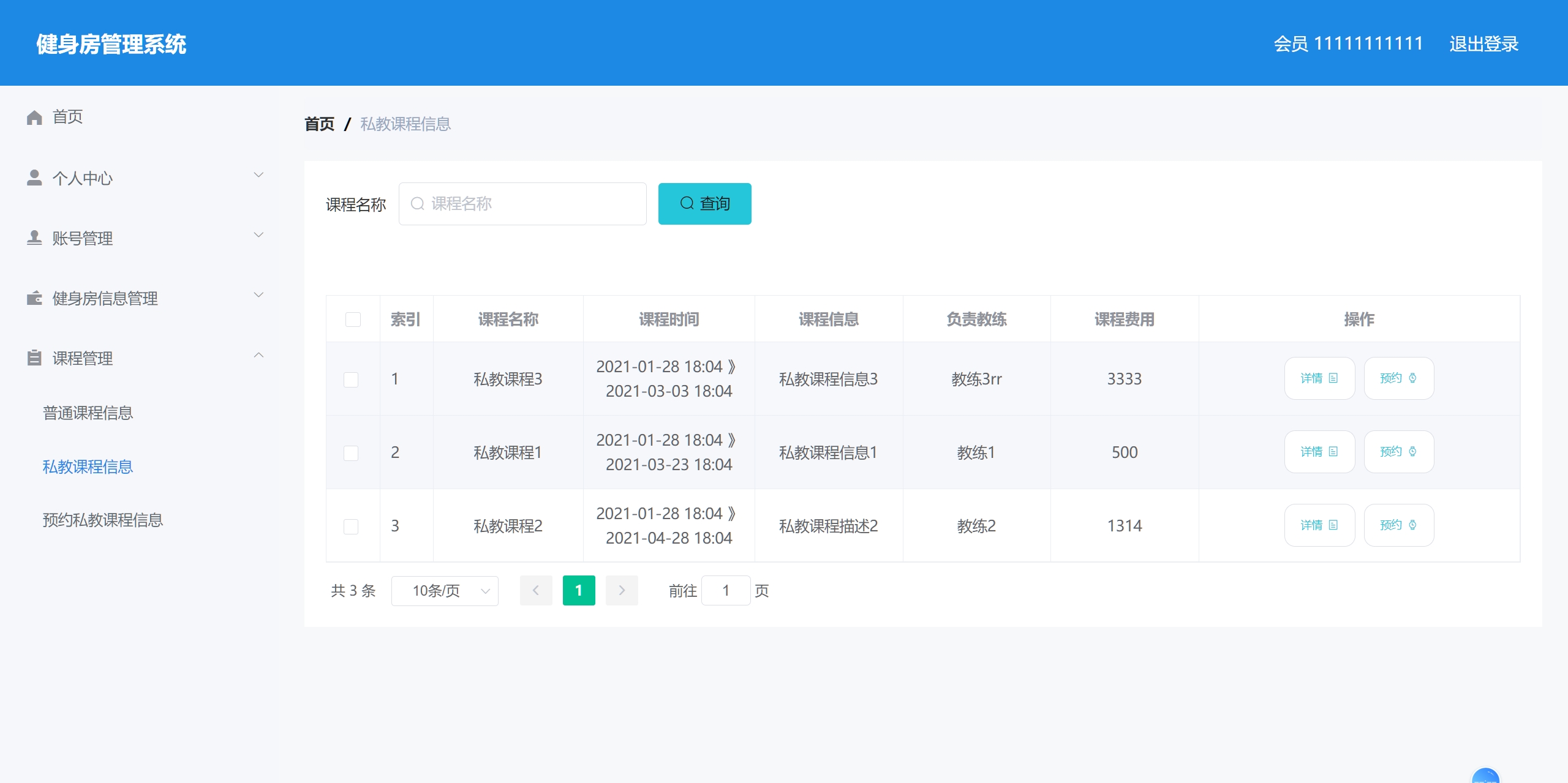
Task: Click the 查询 search icon button
Action: pos(705,203)
